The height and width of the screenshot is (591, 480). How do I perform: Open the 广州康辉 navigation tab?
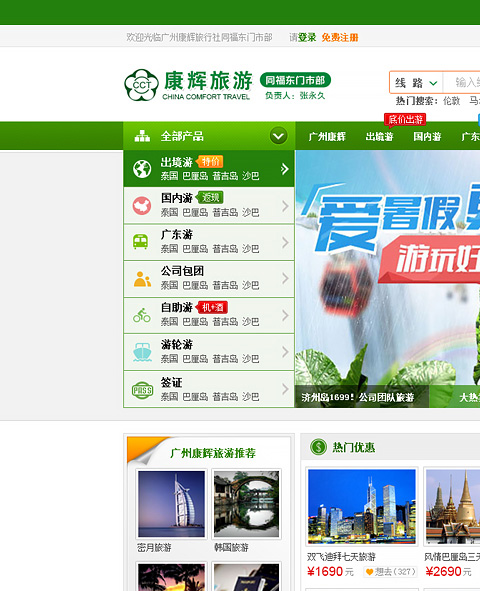[x=327, y=136]
